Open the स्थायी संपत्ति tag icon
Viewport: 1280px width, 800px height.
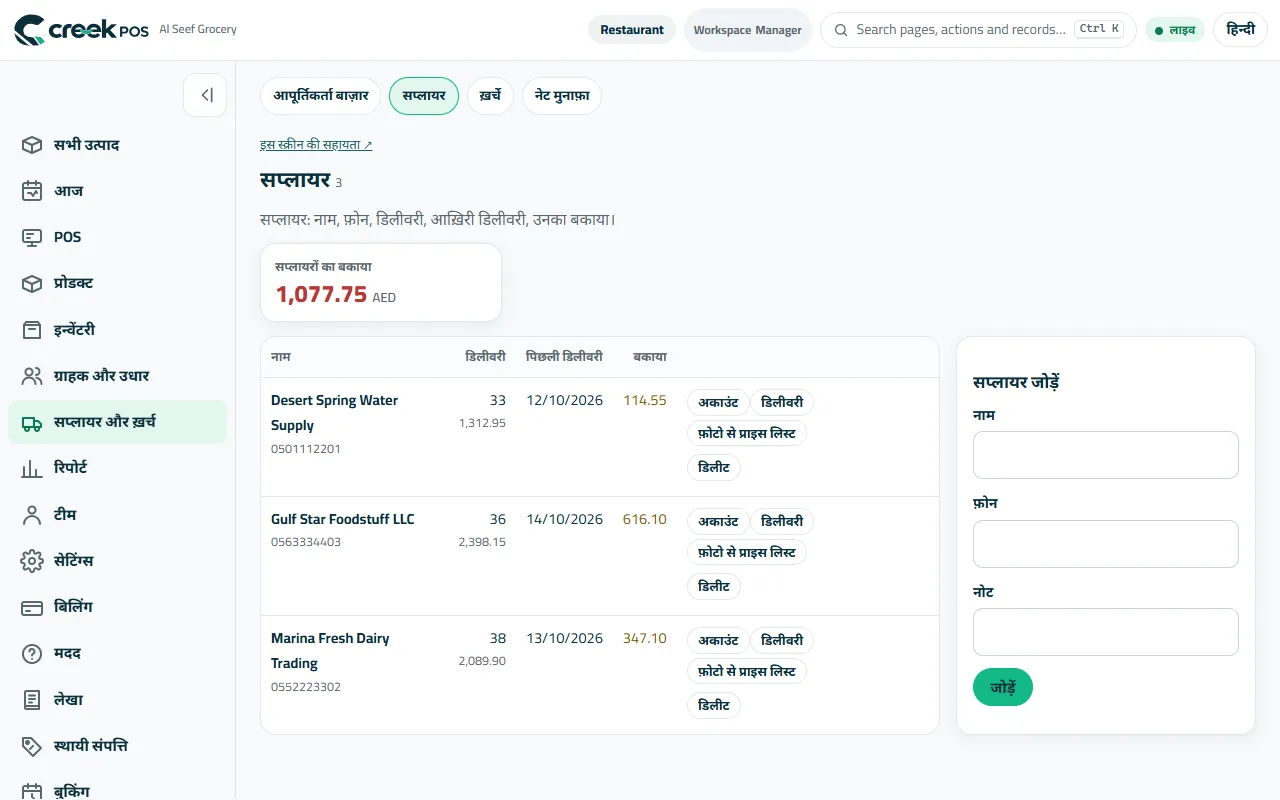pos(32,745)
